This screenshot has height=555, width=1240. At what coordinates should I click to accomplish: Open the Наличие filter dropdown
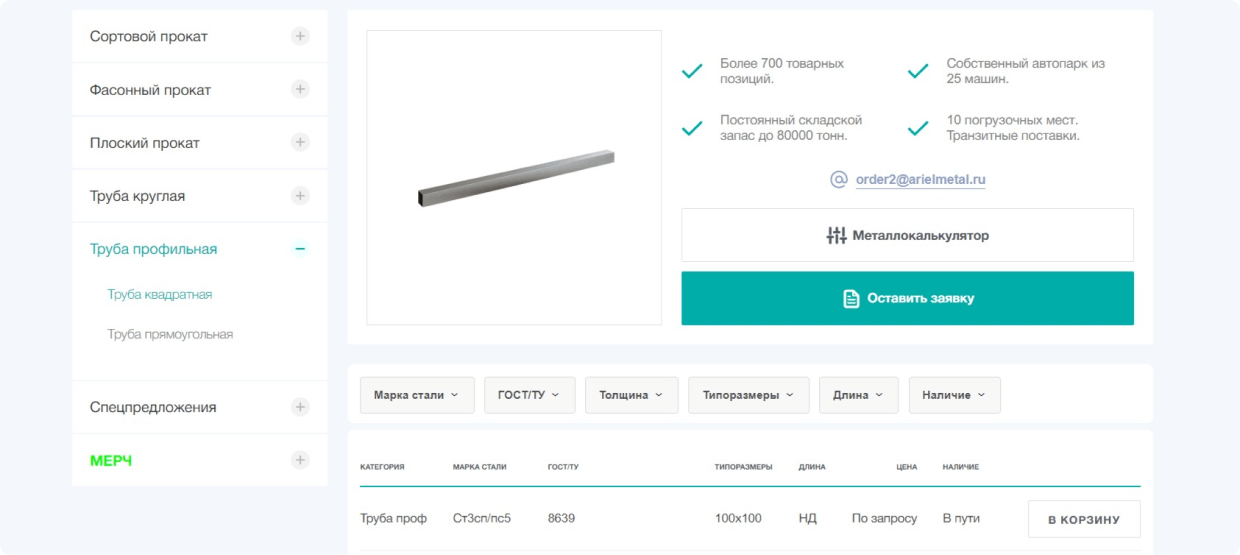954,395
